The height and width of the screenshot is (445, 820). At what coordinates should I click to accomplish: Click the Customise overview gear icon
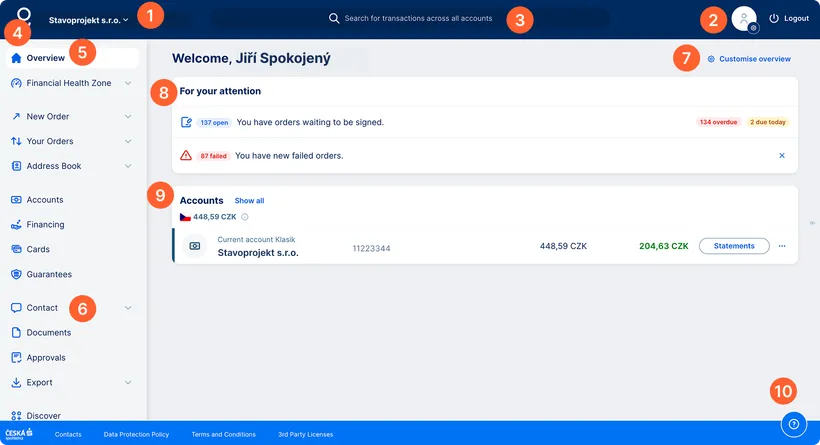[x=711, y=59]
